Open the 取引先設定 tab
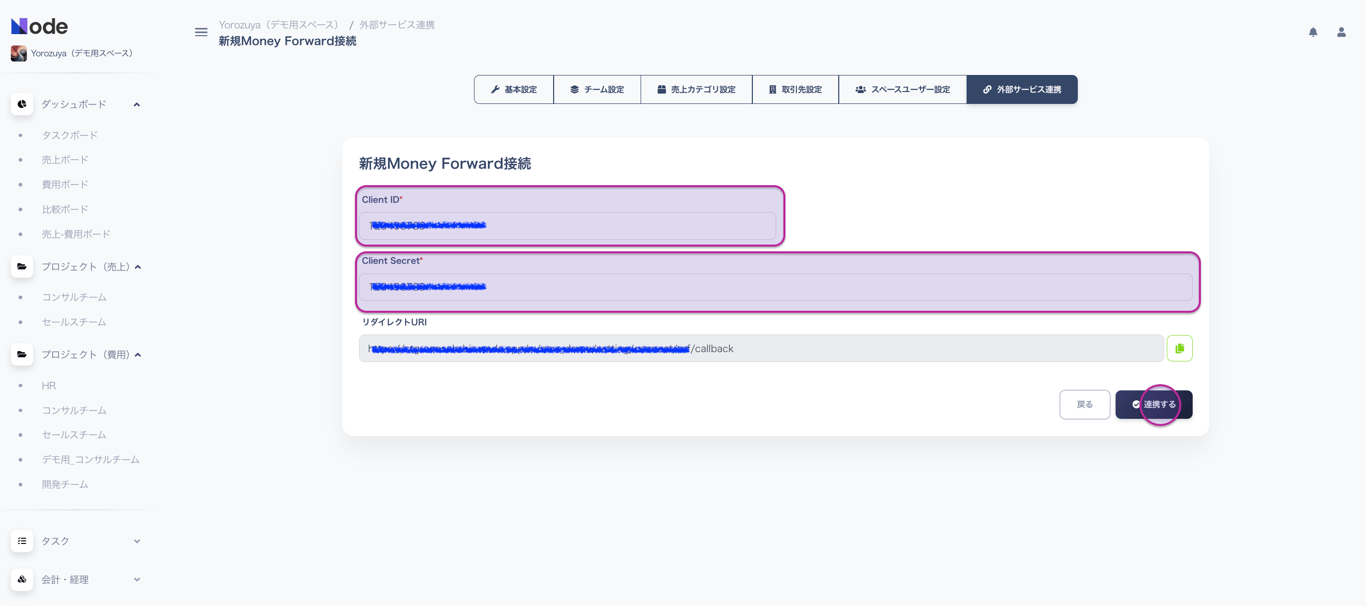 coord(795,89)
